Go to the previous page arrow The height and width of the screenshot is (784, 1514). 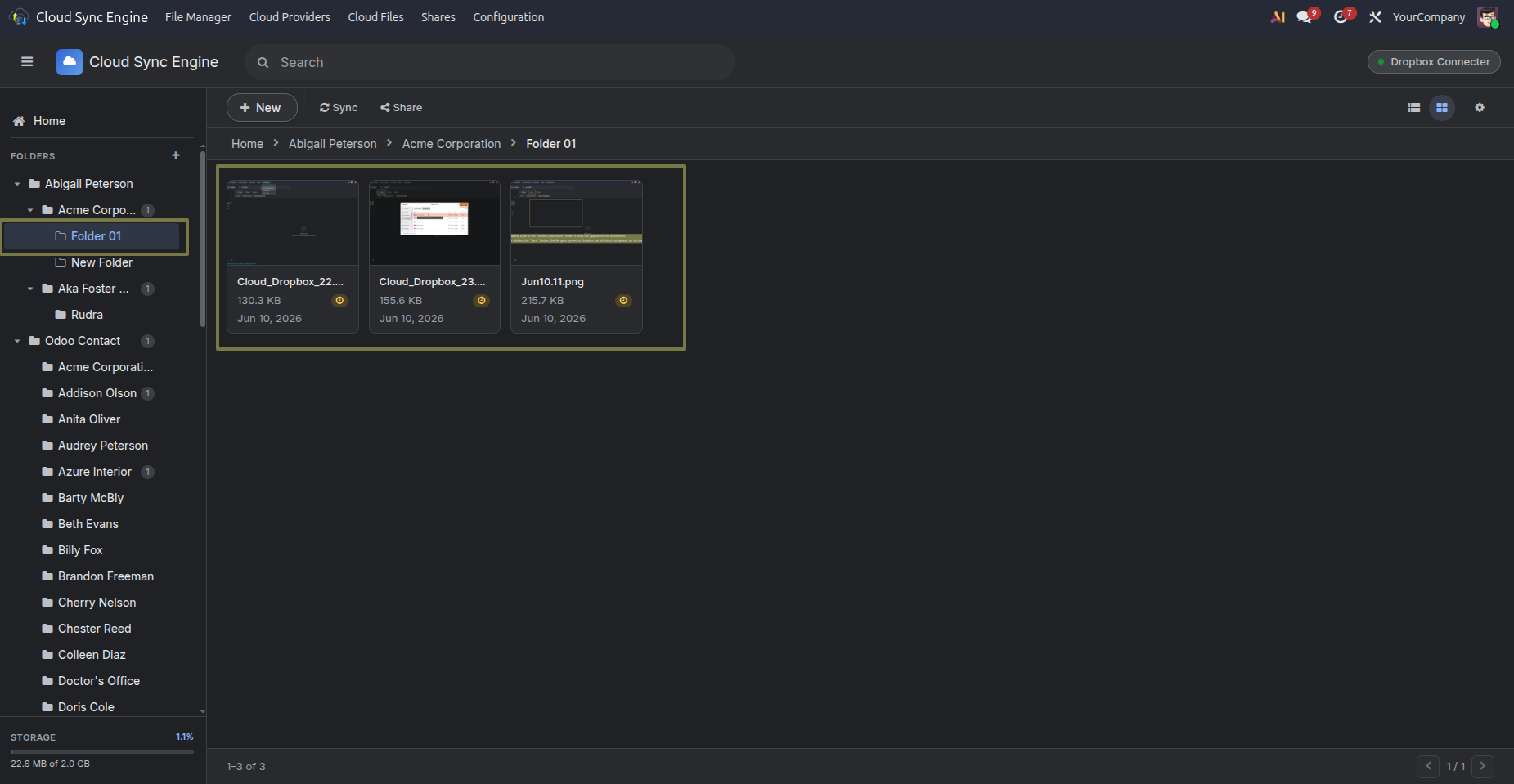click(1428, 766)
